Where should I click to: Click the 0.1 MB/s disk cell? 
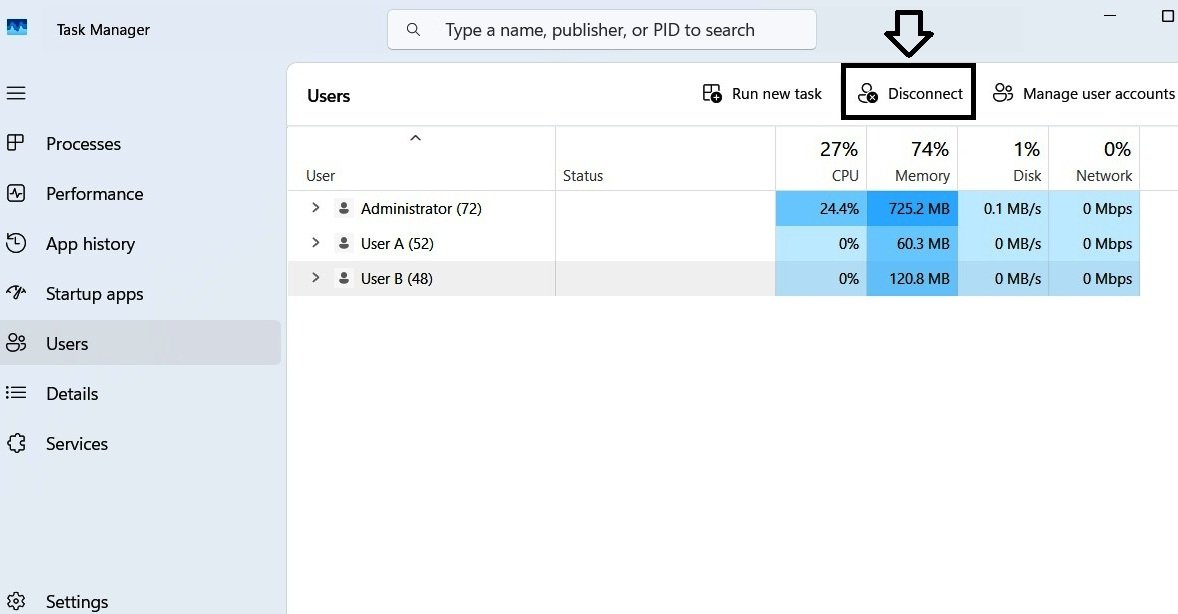(x=1004, y=208)
